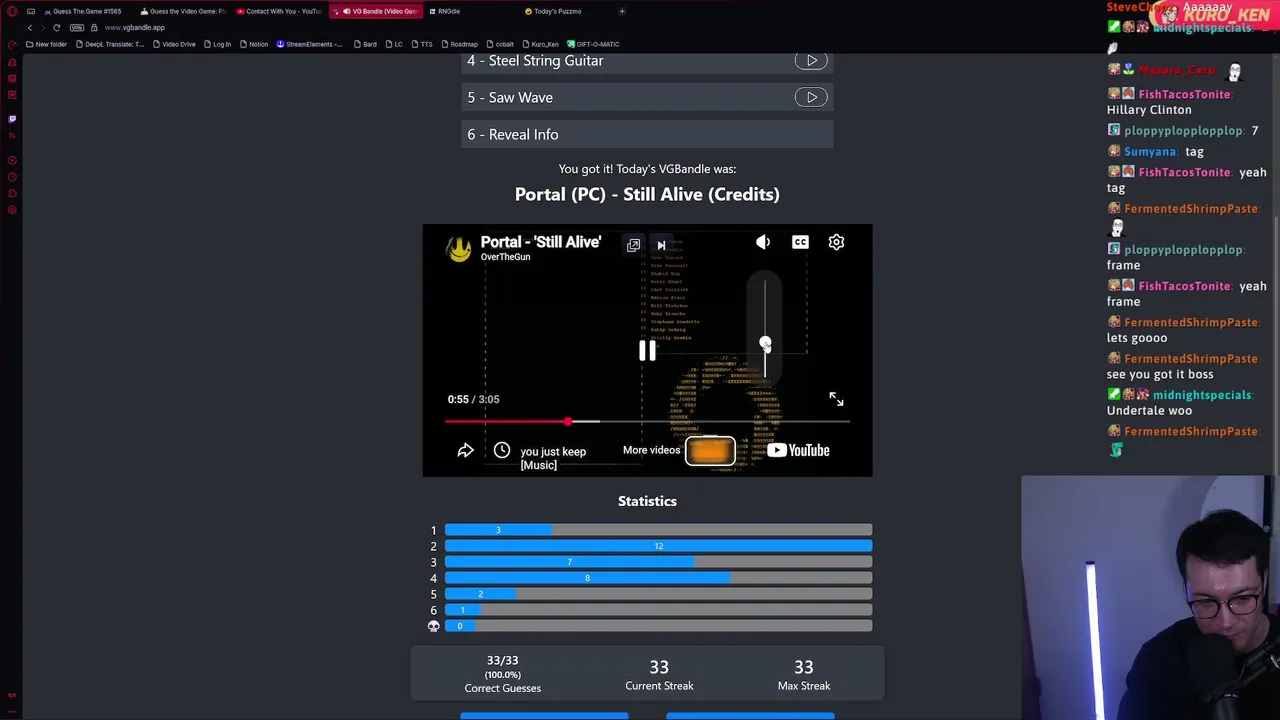Click the video progress scrubber handle
The width and height of the screenshot is (1280, 720).
[x=568, y=422]
